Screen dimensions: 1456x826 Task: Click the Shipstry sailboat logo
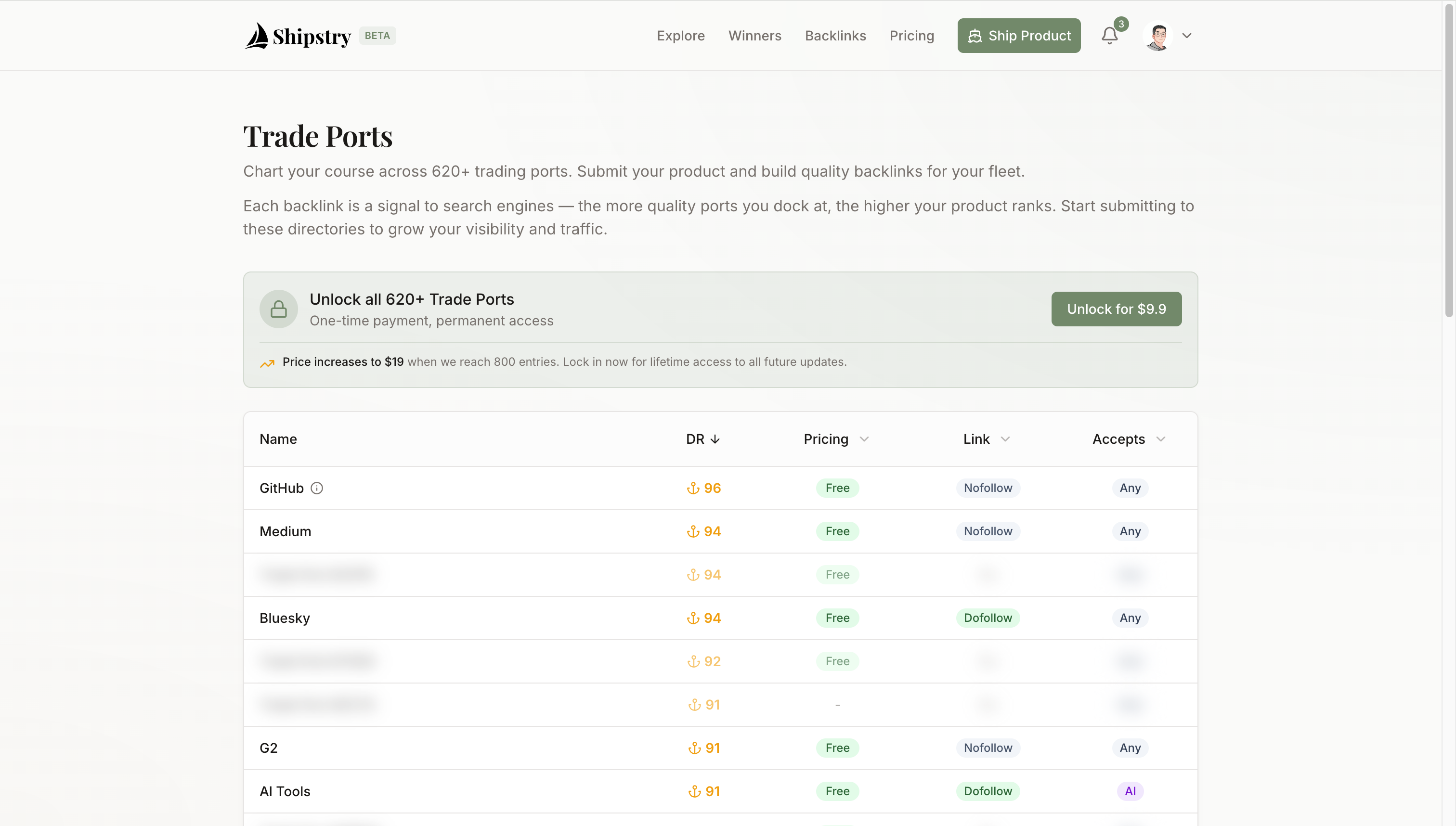(257, 36)
